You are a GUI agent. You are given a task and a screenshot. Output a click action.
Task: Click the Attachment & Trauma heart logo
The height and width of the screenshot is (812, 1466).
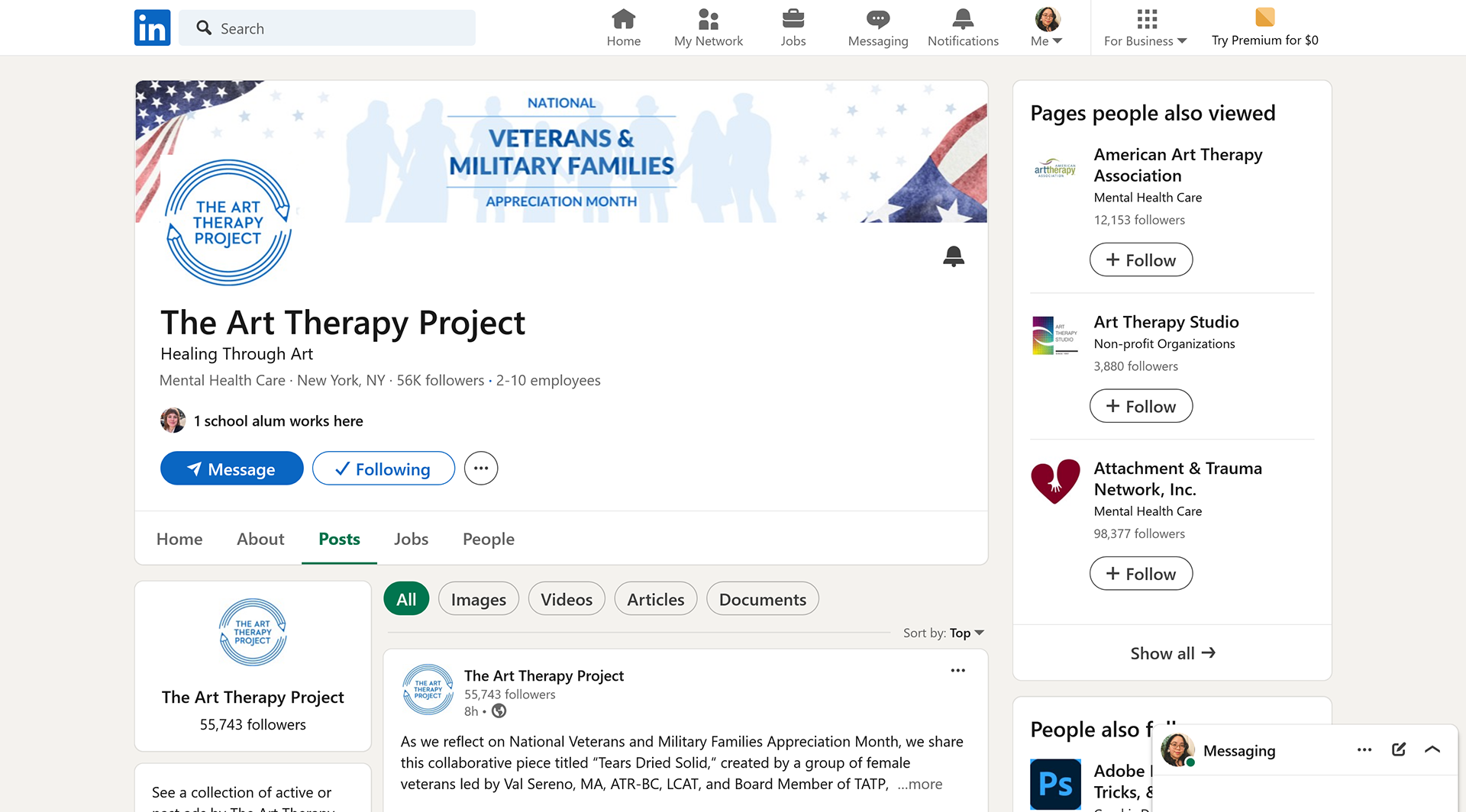[x=1055, y=482]
